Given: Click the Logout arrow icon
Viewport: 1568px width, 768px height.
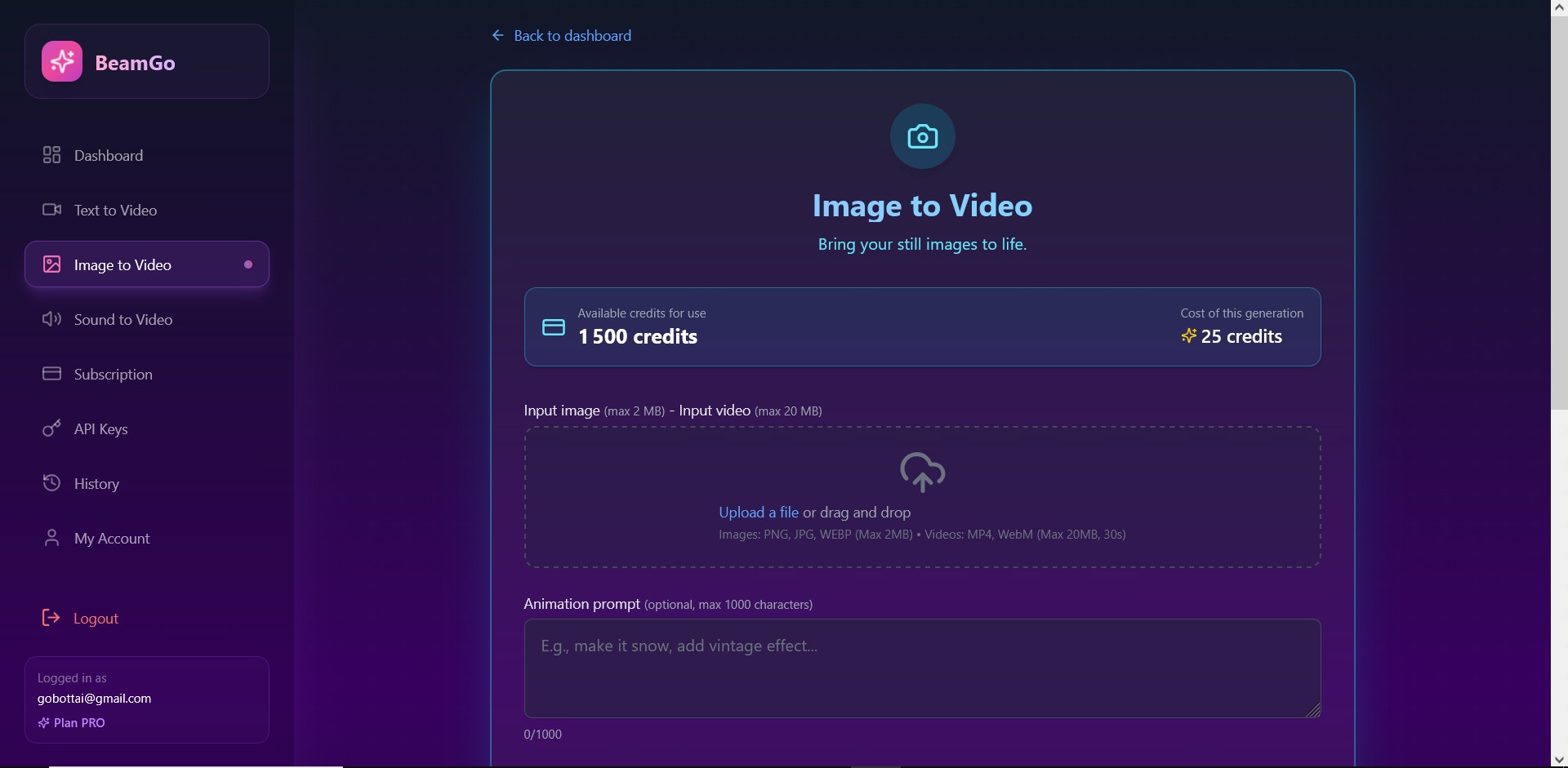Looking at the screenshot, I should point(51,618).
